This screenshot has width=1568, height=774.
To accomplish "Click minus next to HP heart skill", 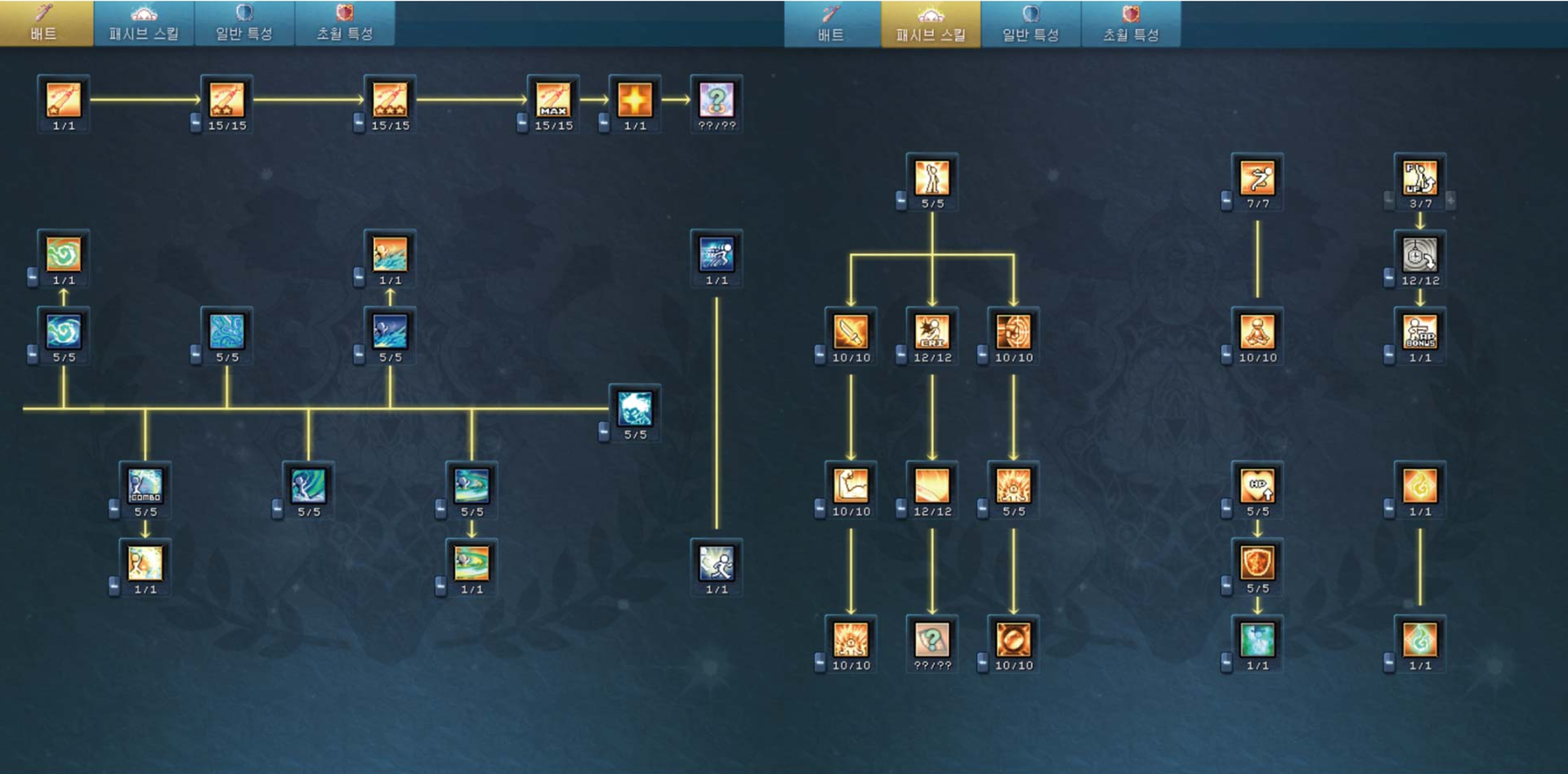I will click(x=1226, y=508).
